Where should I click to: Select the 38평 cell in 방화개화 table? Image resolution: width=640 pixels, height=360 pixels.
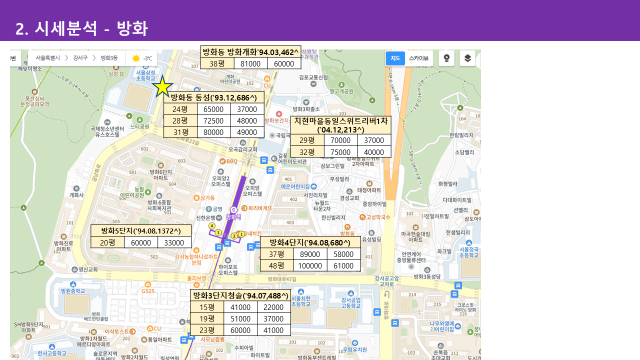pyautogui.click(x=218, y=64)
